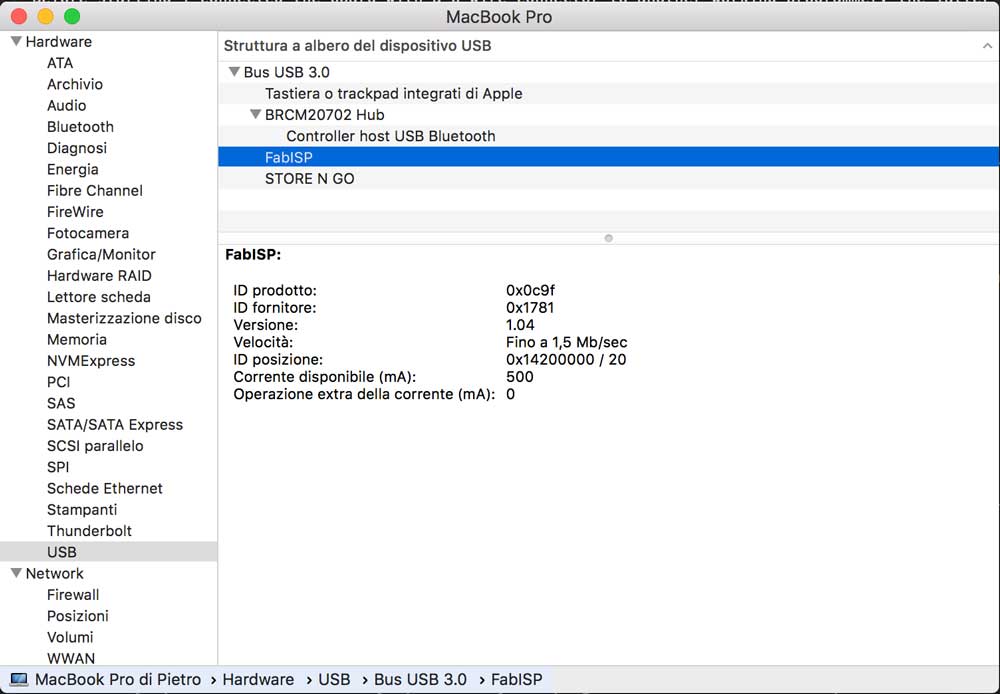Select the highlighted USB sidebar entry
Screen dimensions: 1000x694
pyautogui.click(x=108, y=552)
